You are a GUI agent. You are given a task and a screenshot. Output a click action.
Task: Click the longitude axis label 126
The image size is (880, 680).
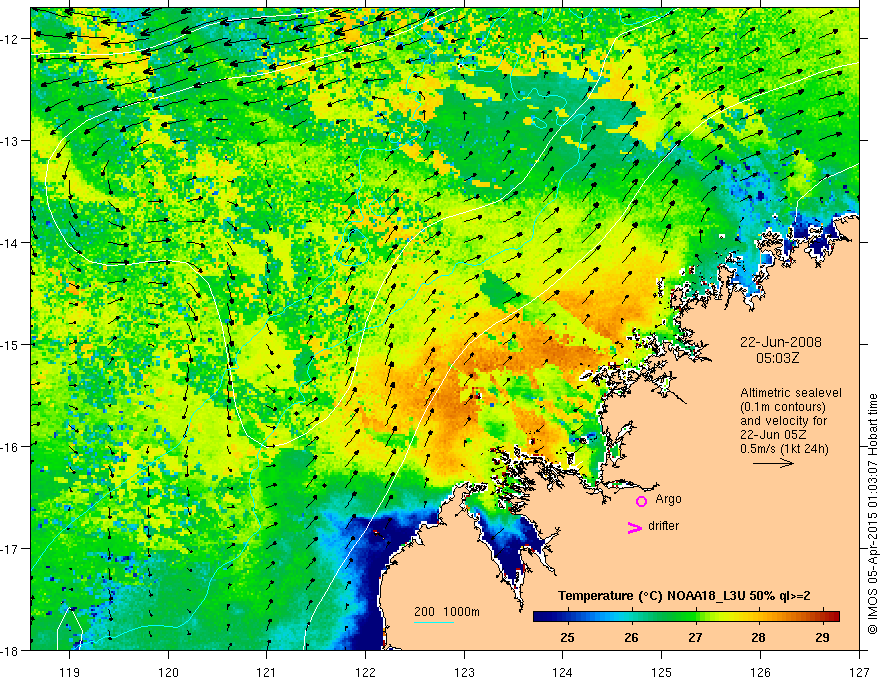(x=760, y=672)
